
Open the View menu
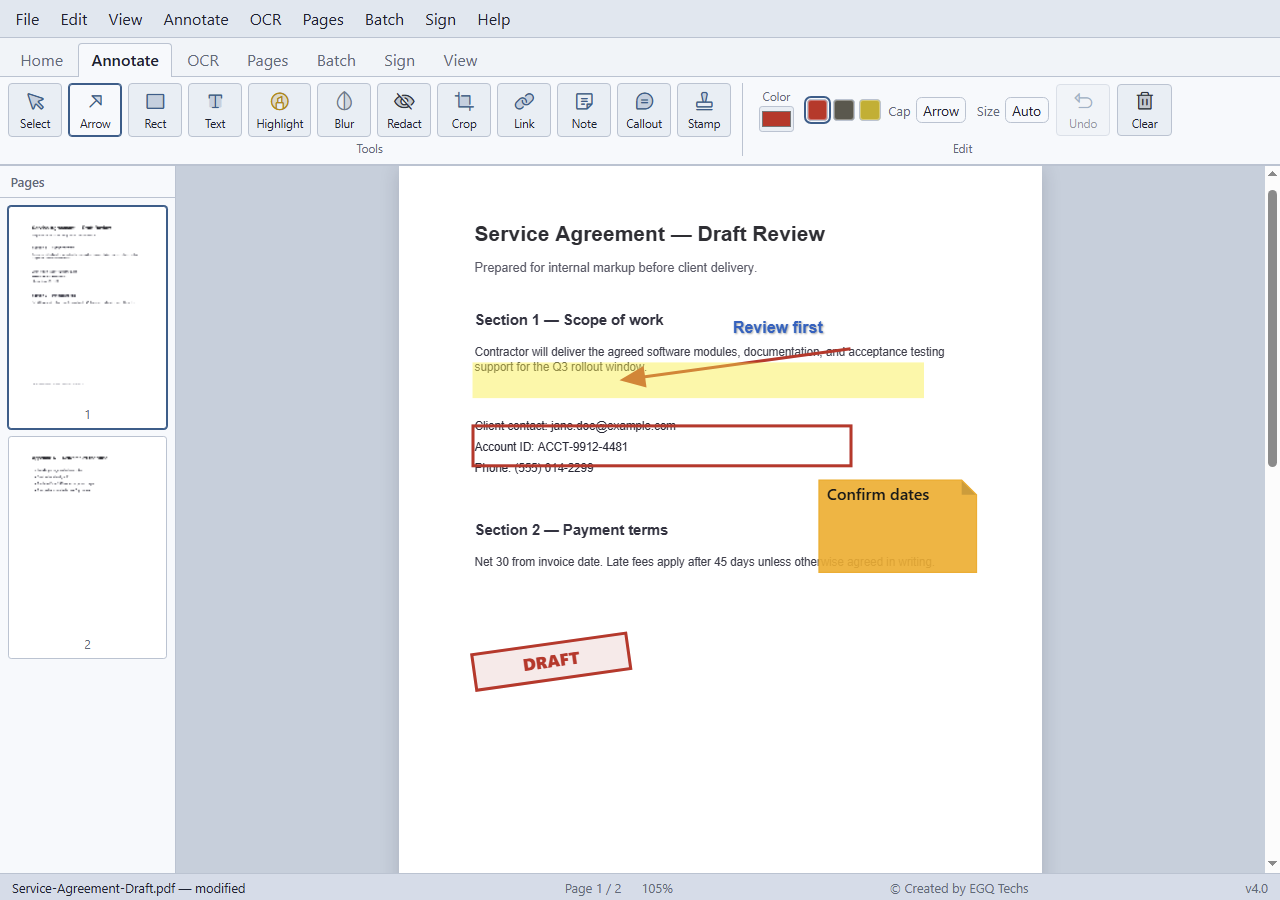click(126, 19)
